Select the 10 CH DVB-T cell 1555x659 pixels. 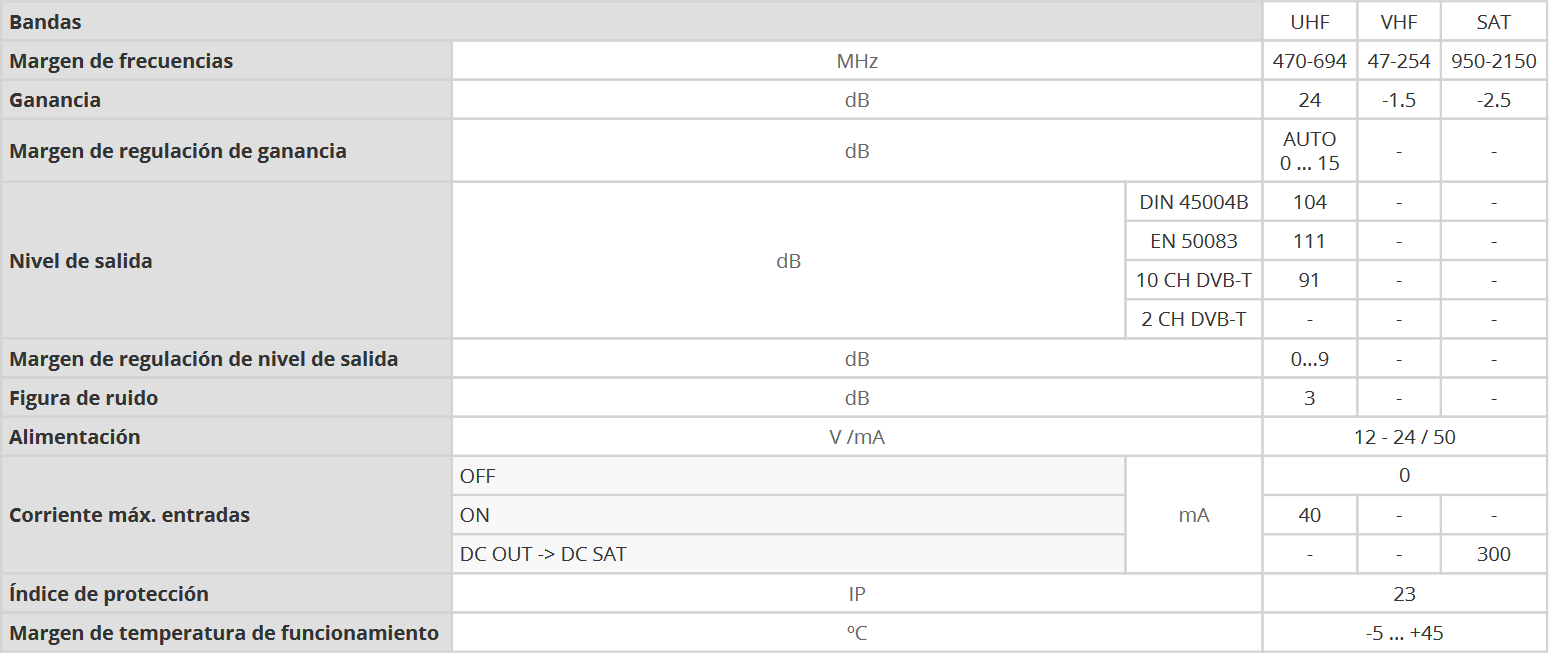pyautogui.click(x=1193, y=280)
